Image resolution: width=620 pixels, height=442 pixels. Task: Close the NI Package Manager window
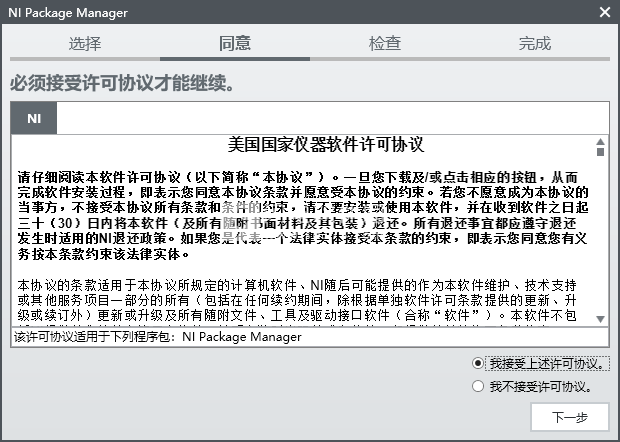pos(605,12)
